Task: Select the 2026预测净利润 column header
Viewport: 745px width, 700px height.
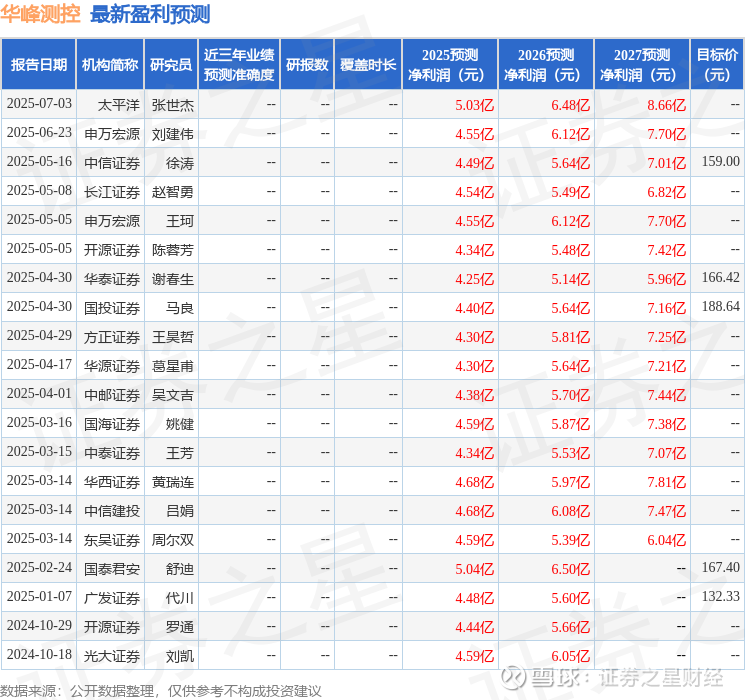Action: coord(546,65)
